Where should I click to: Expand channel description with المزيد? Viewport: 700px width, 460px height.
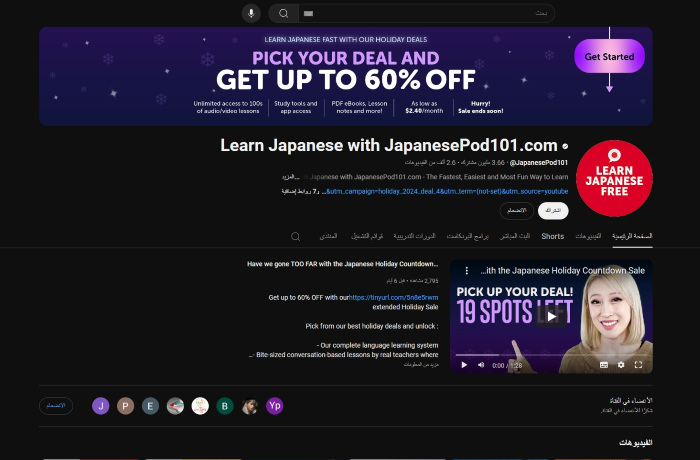coord(291,177)
